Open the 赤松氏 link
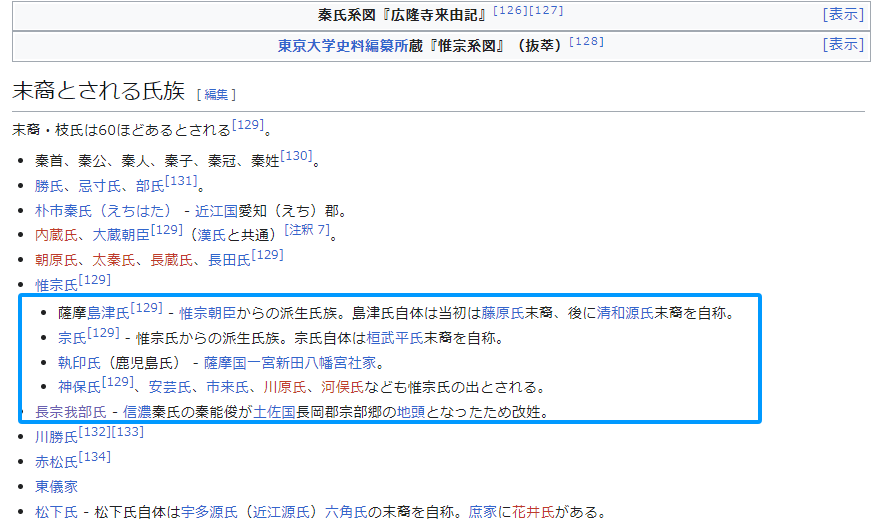 point(56,462)
